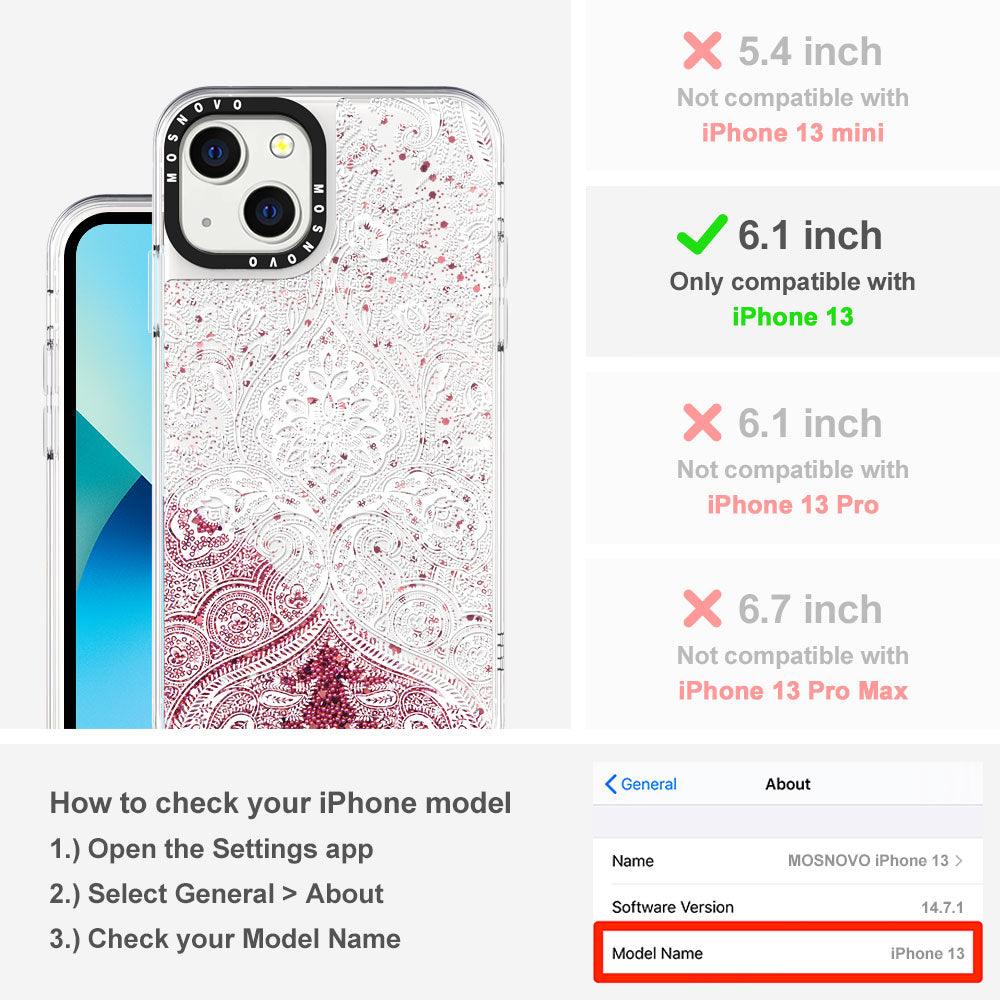The width and height of the screenshot is (1000, 1000).
Task: Click the green checkmark beside 6.1 inch
Action: click(x=702, y=234)
